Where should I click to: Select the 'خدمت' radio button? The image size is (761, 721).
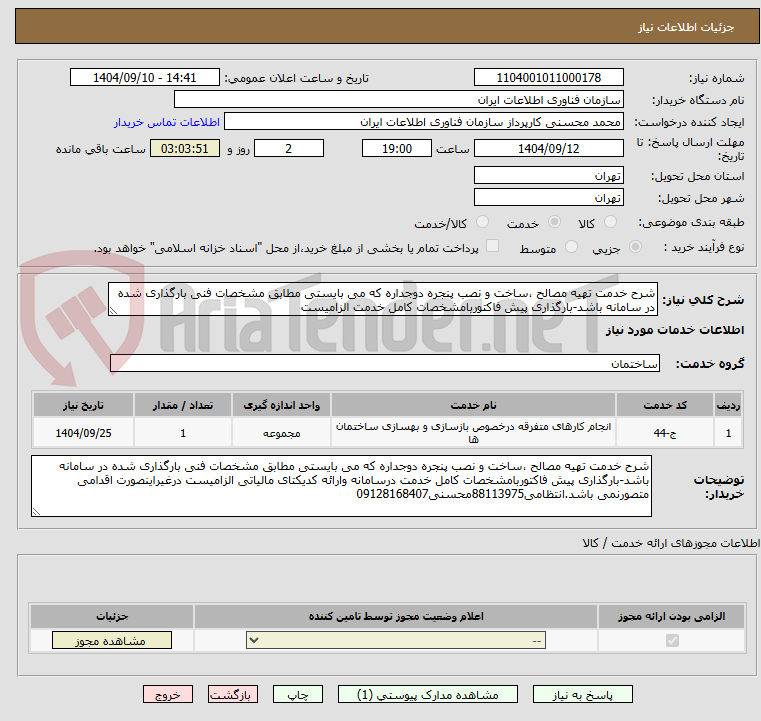point(554,222)
